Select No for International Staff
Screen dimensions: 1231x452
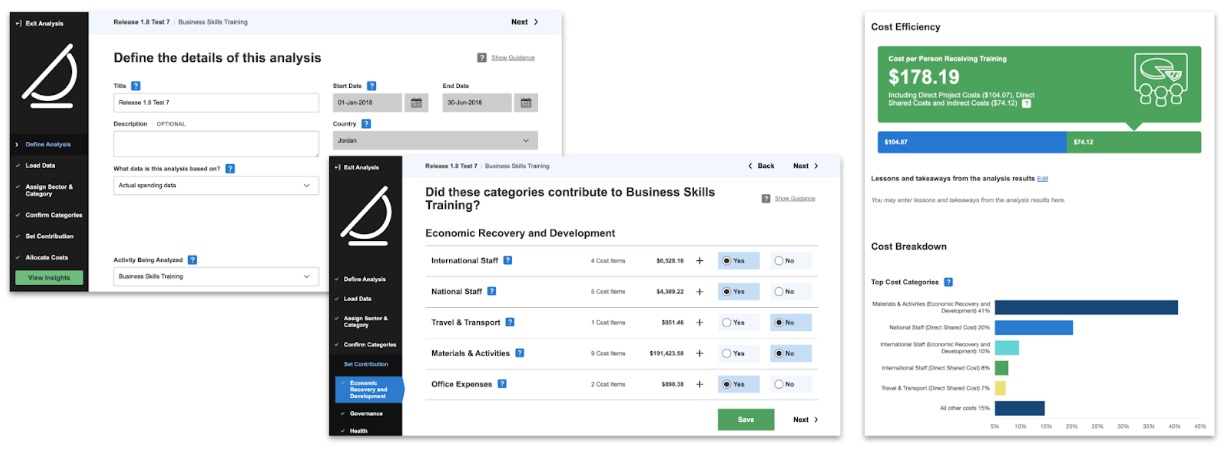[779, 261]
